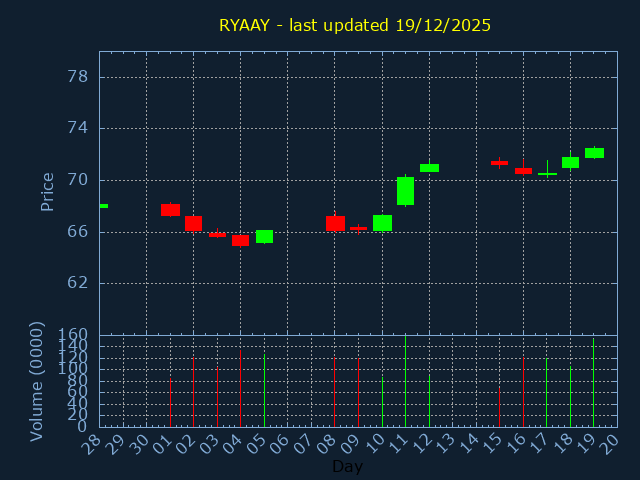Click the Price axis label
The height and width of the screenshot is (480, 640).
[x=47, y=191]
